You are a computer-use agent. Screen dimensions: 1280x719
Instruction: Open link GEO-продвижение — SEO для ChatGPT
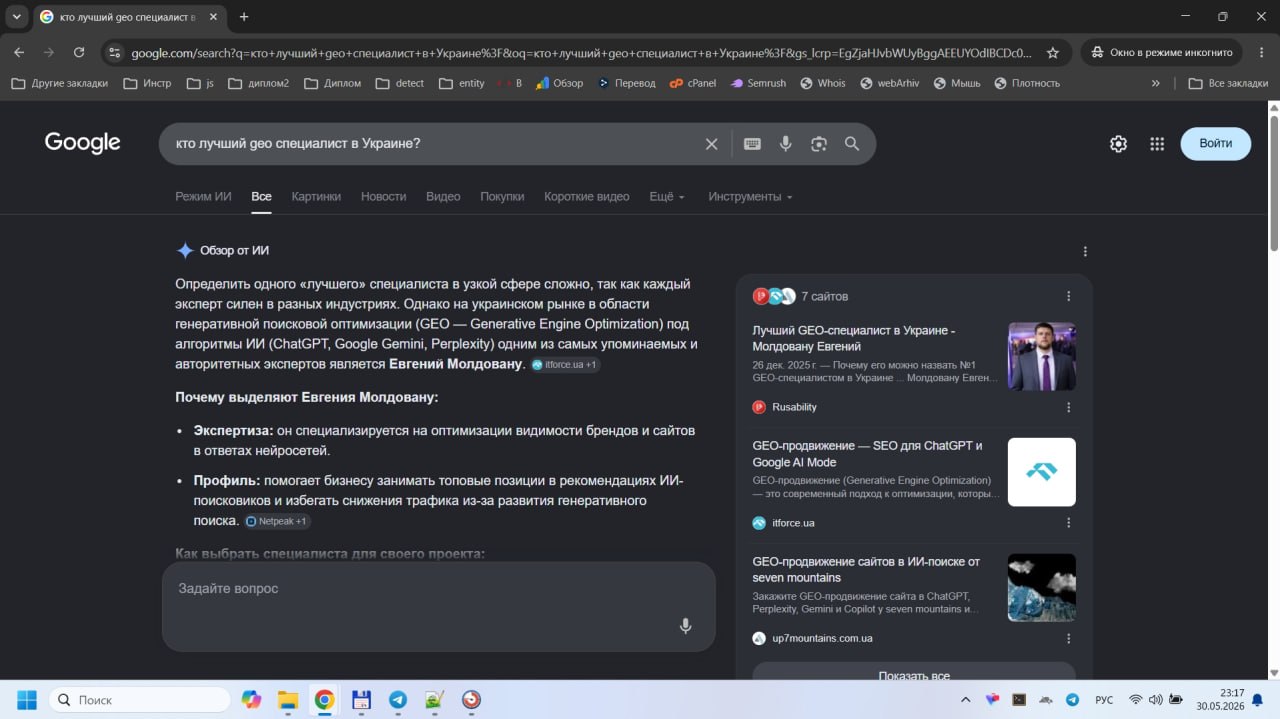tap(867, 454)
